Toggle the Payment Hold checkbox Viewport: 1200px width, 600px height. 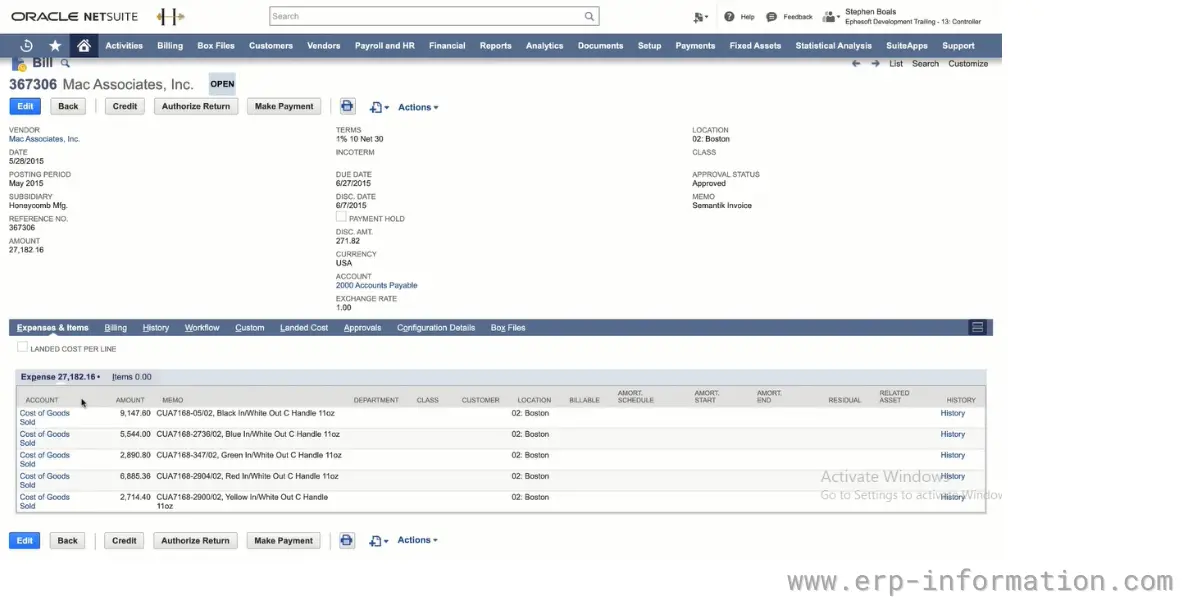click(x=341, y=217)
